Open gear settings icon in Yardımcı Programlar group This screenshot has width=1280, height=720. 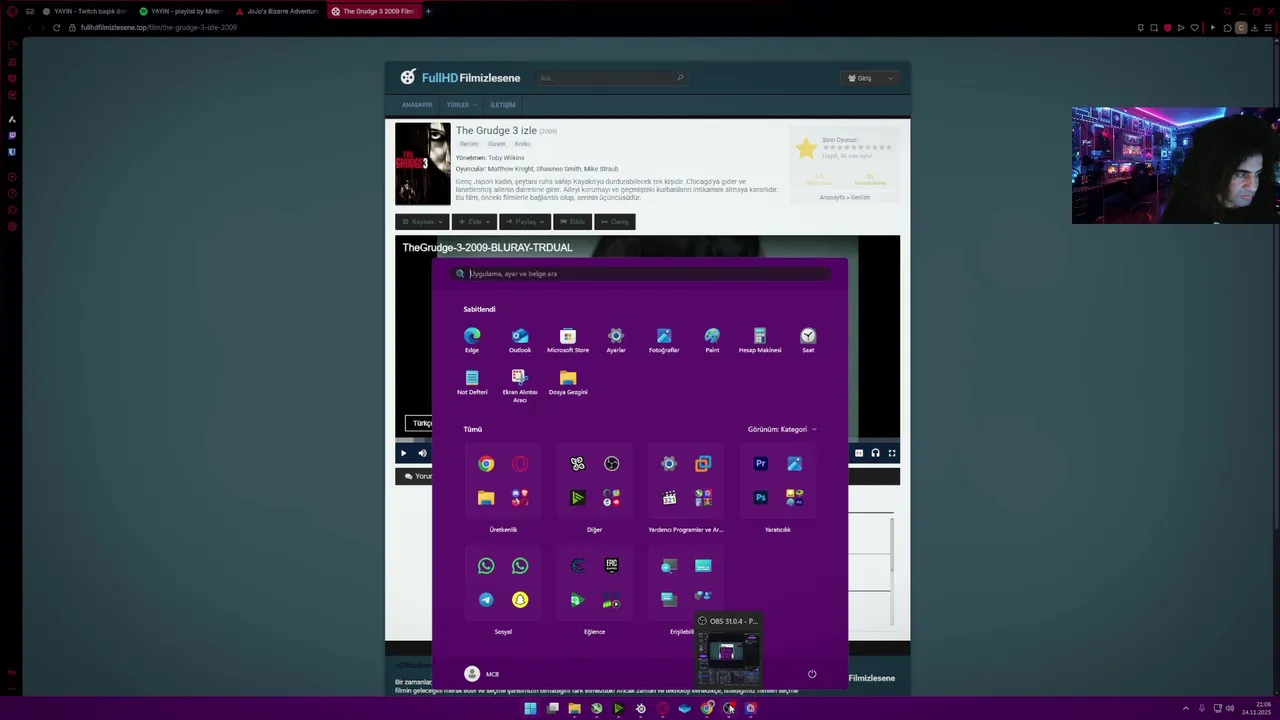tap(669, 464)
